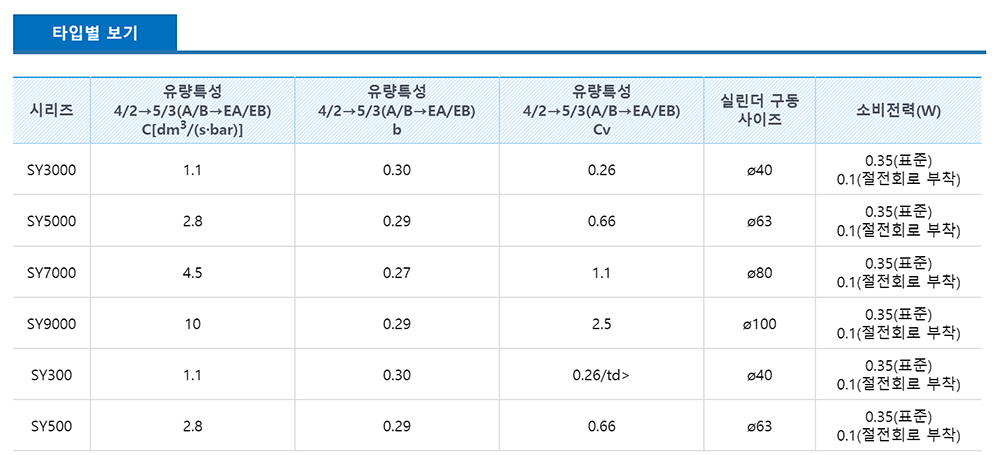Select the SY5000 series cell
Viewport: 1000px width, 455px height.
52,221
